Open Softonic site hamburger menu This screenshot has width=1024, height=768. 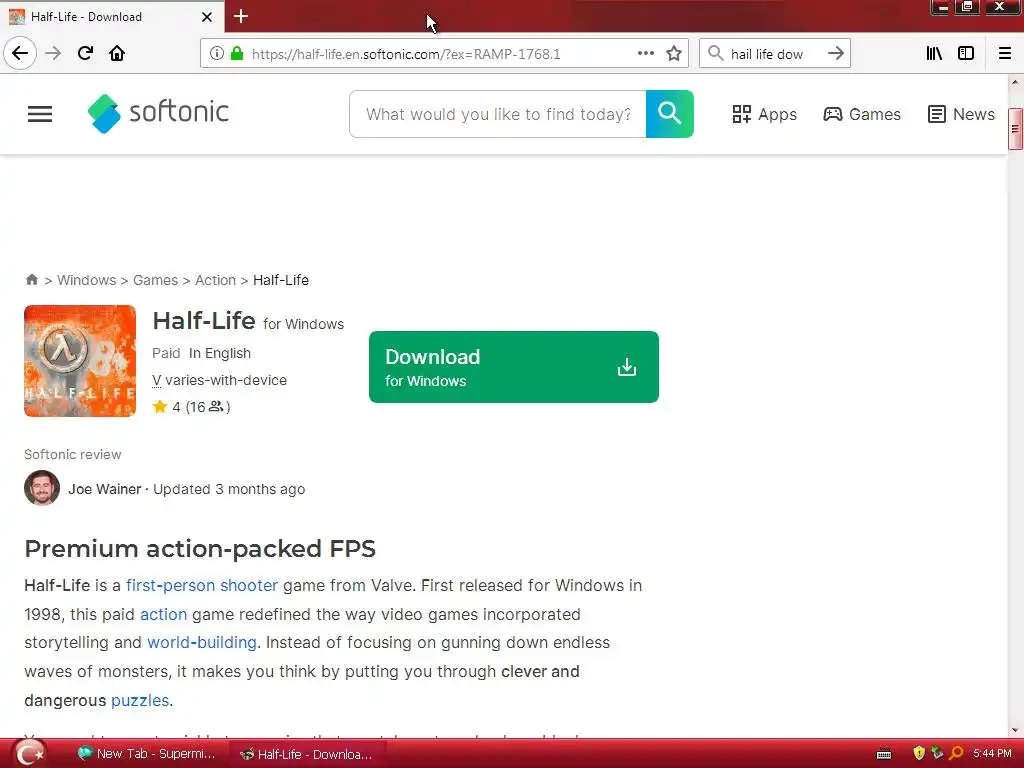(x=40, y=114)
